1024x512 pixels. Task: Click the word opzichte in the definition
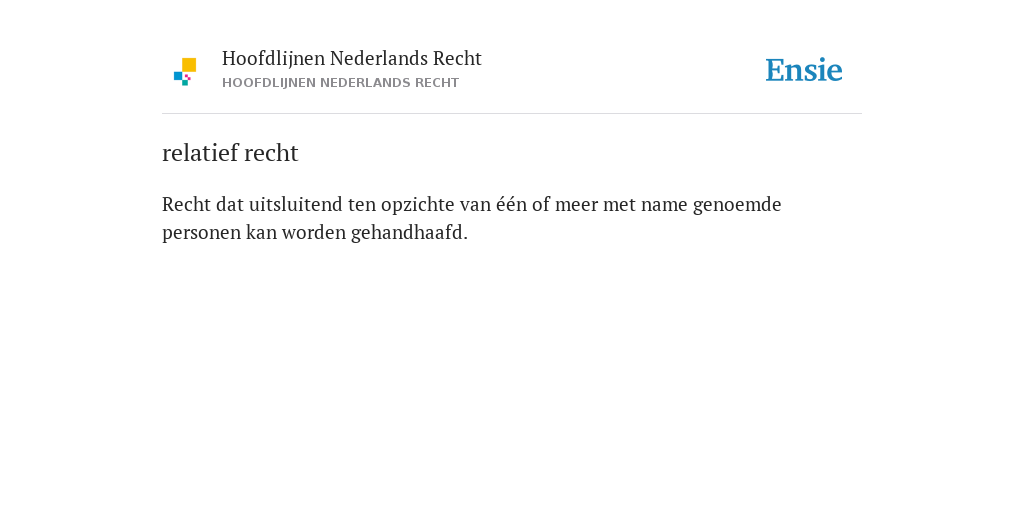click(418, 205)
